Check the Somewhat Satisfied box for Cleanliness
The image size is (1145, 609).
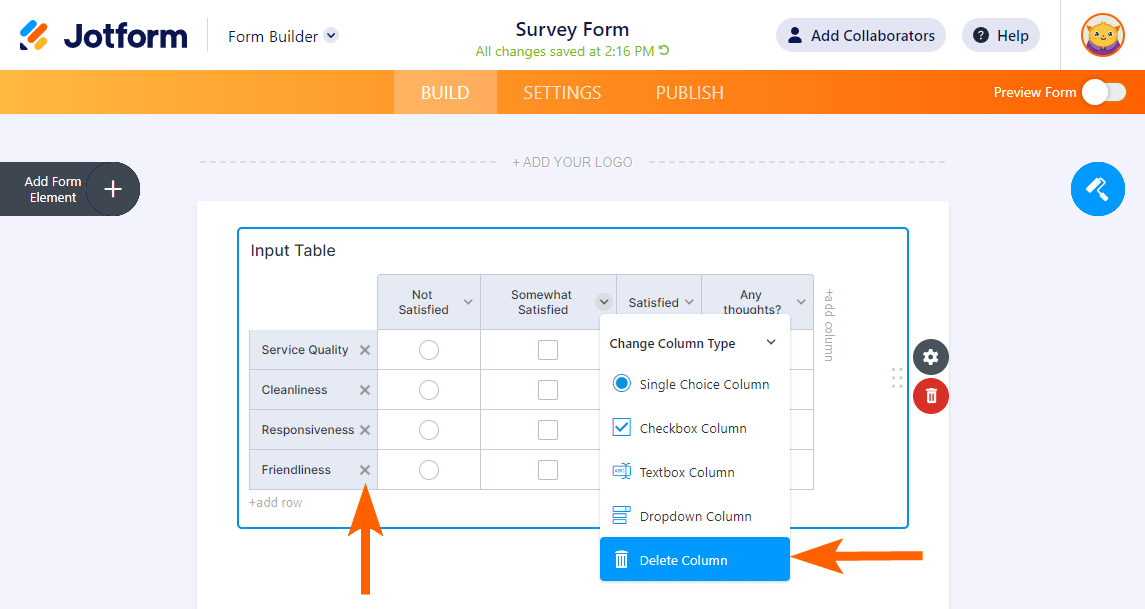[x=548, y=390]
